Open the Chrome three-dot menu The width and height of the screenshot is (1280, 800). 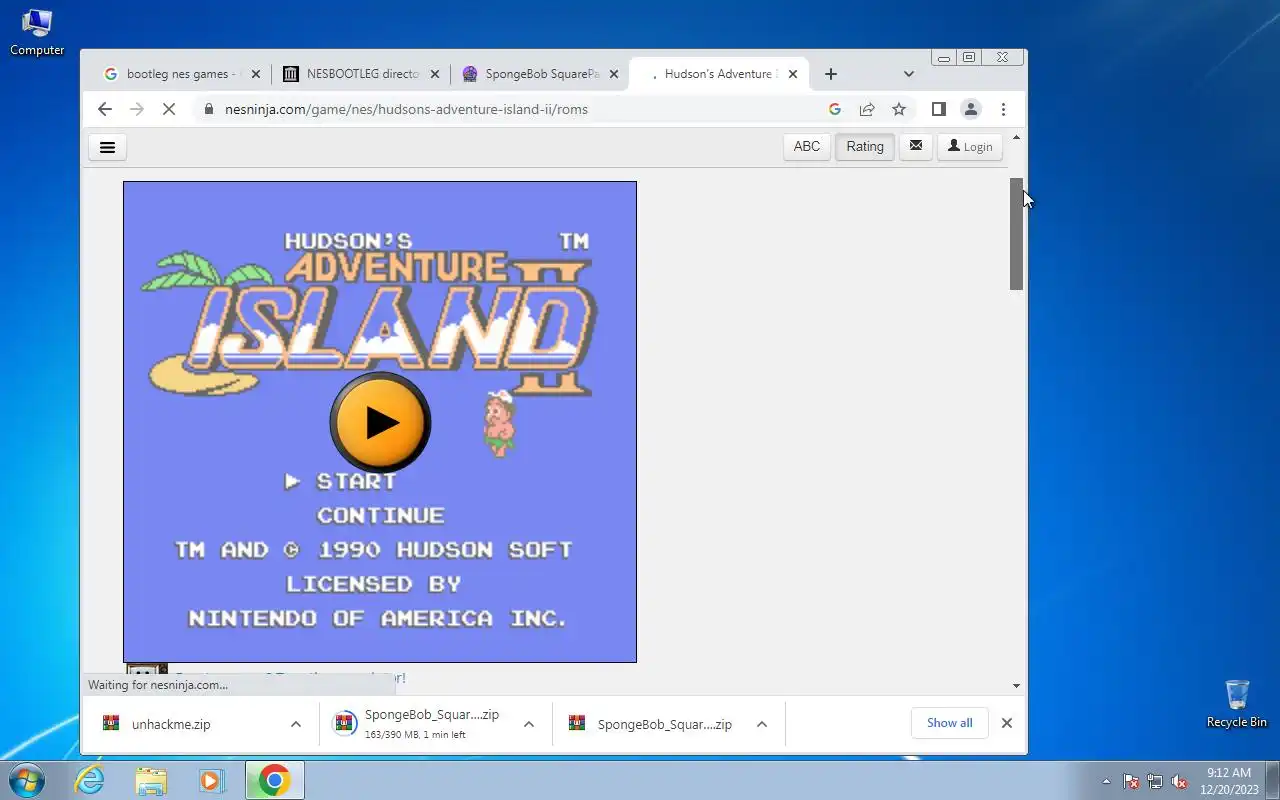(1003, 109)
